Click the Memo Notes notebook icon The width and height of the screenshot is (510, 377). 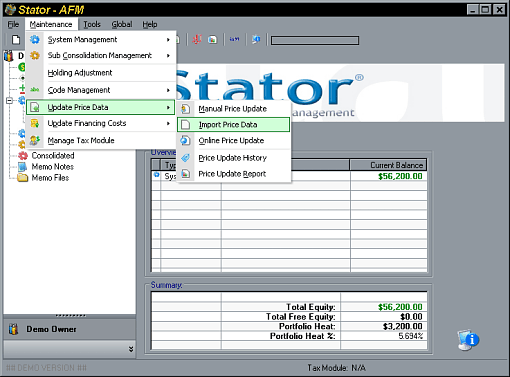click(23, 167)
